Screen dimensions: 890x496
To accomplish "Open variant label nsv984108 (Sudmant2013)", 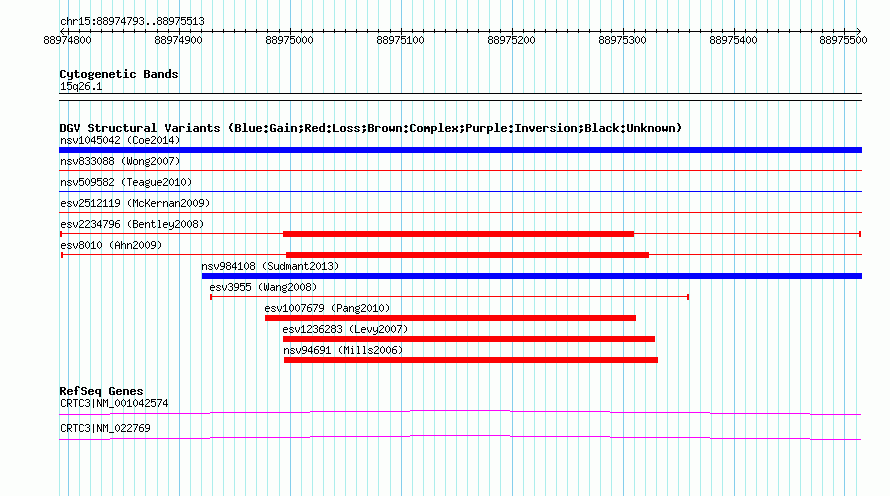I will [x=270, y=266].
